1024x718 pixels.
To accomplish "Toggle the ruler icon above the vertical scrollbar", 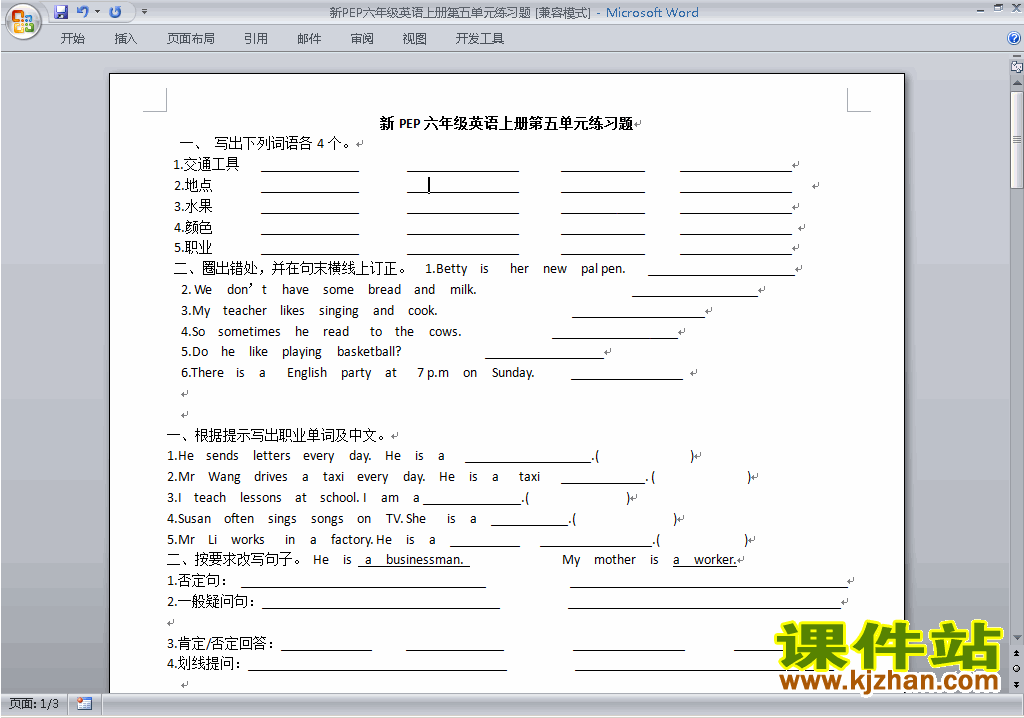I will 1016,66.
